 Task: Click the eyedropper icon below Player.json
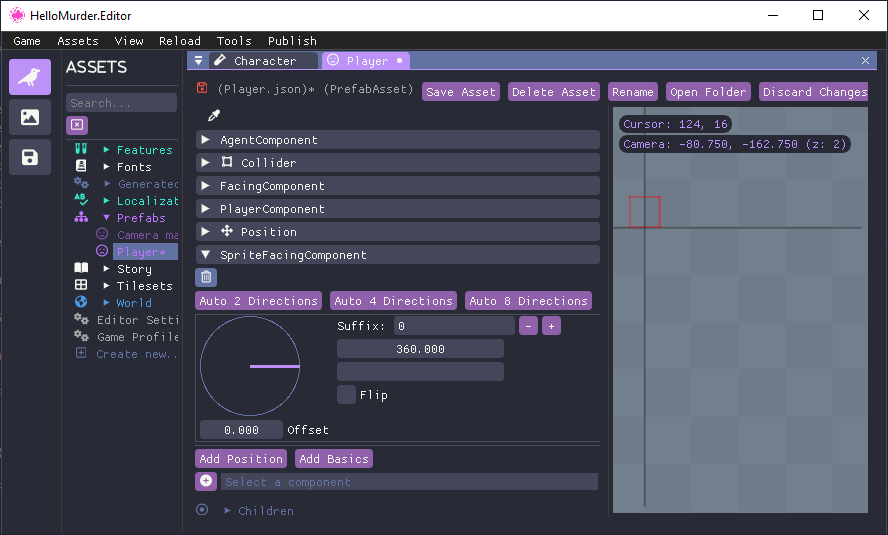coord(213,116)
